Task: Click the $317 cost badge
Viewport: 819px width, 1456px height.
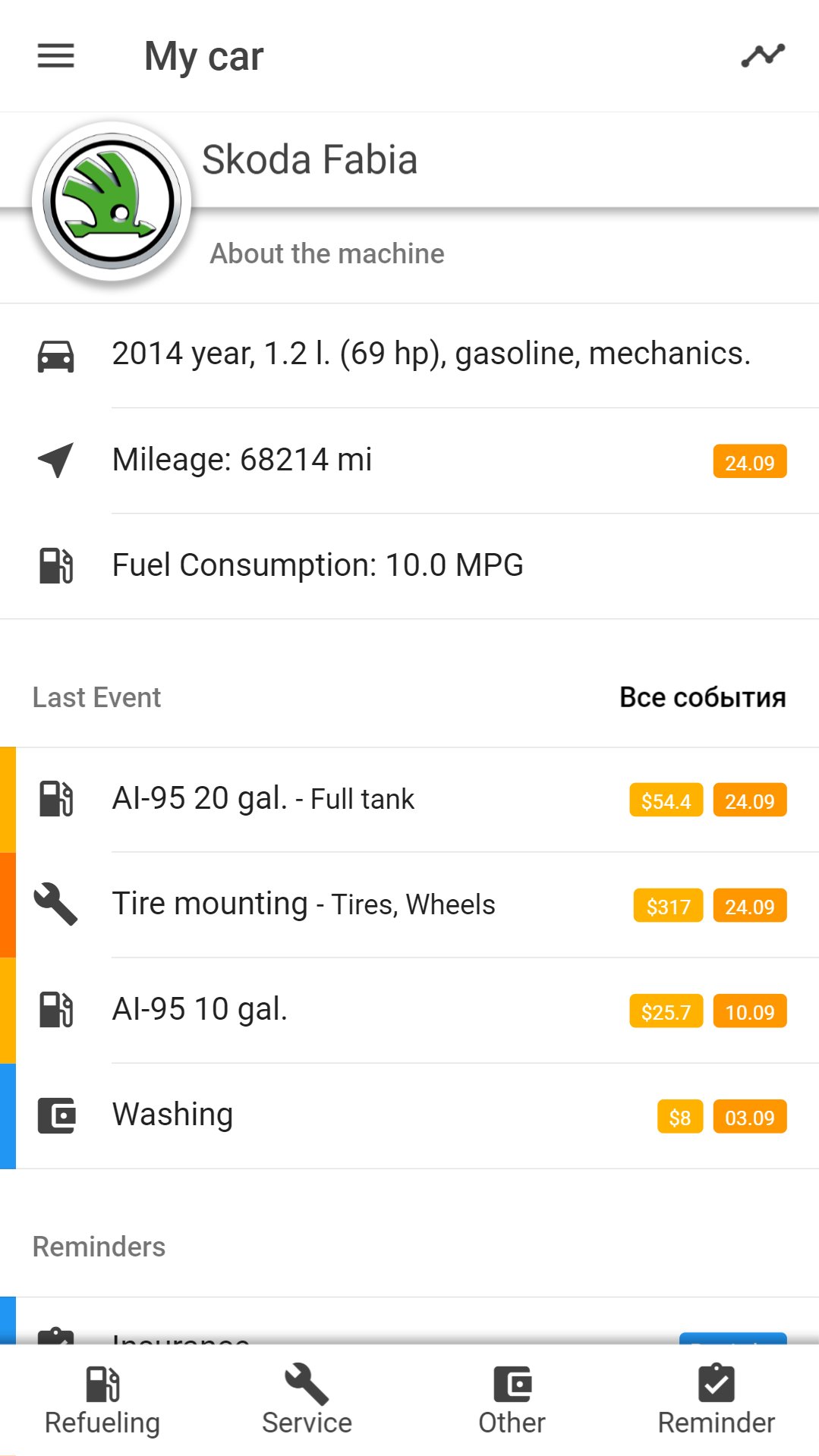Action: tap(668, 906)
